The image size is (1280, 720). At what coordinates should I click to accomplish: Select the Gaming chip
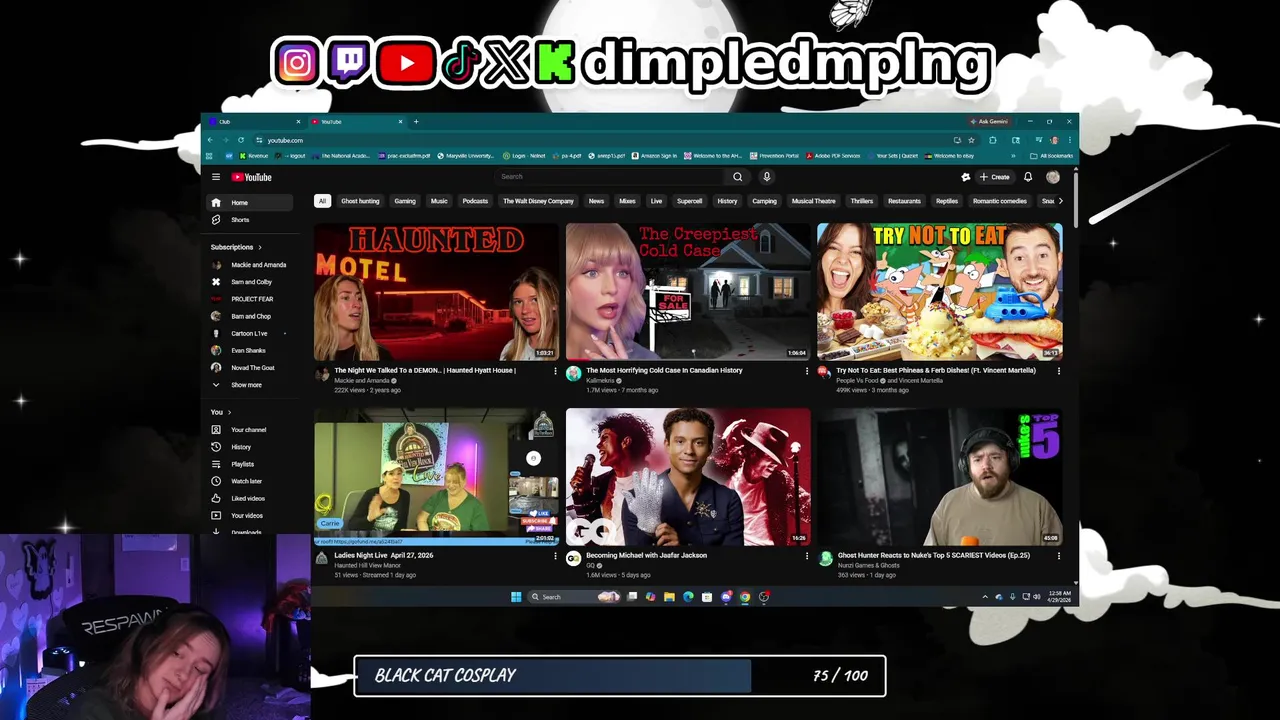click(405, 201)
